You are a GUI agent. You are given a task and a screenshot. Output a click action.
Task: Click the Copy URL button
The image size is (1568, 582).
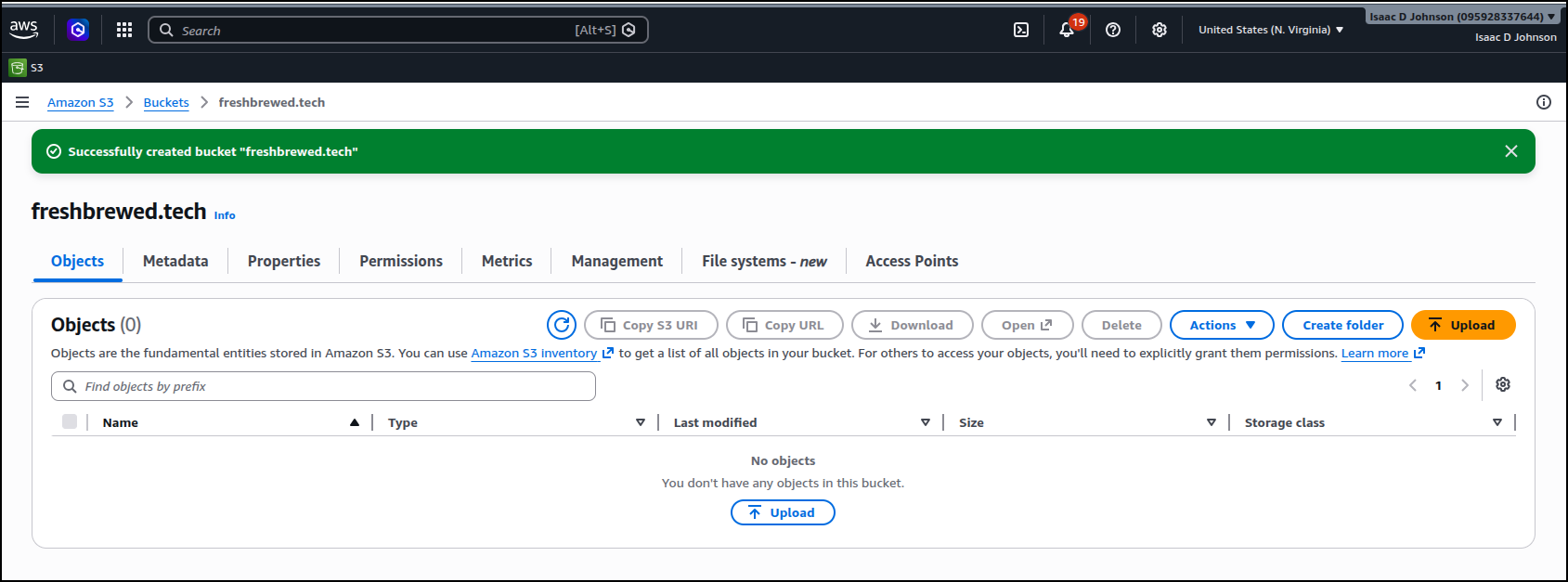[x=784, y=325]
